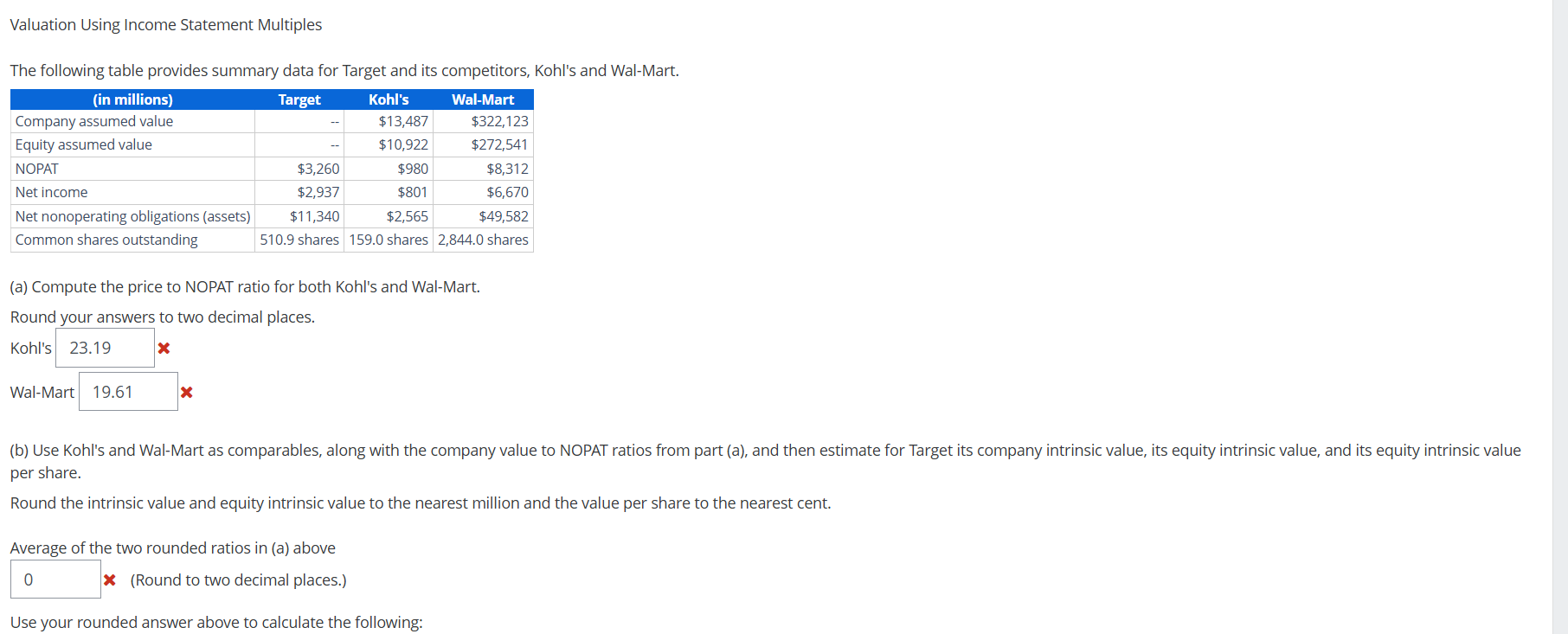Click the red X icon next to Wal-Mart's answer

[x=187, y=392]
